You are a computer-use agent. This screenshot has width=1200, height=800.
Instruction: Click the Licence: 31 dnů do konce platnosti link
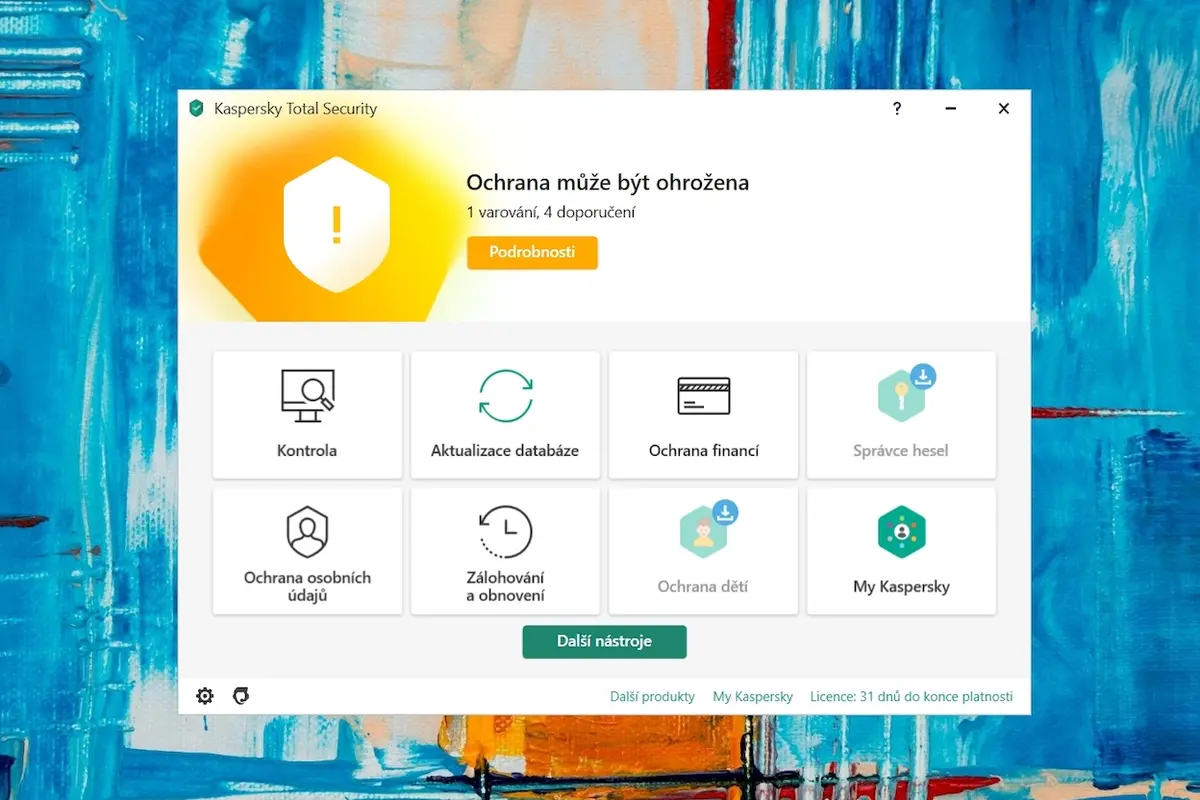[911, 697]
